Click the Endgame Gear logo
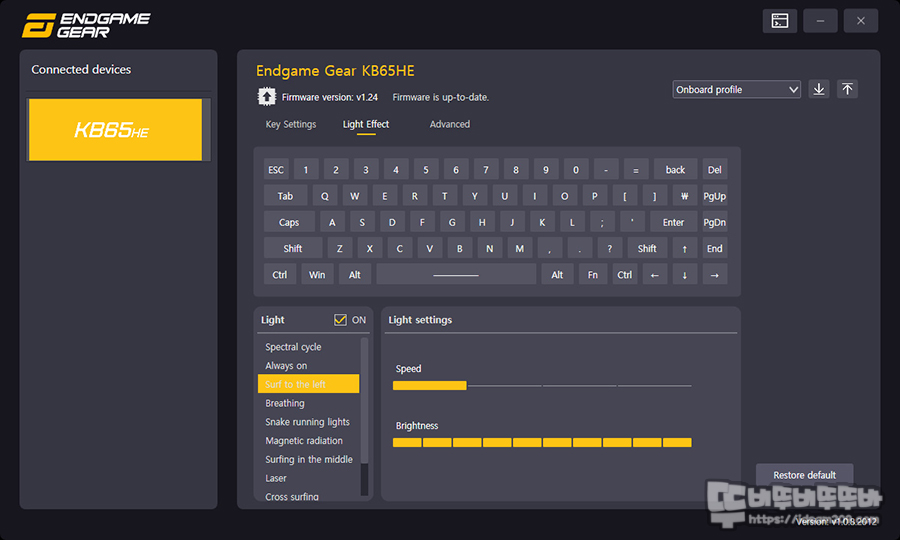The width and height of the screenshot is (900, 540). 86,25
